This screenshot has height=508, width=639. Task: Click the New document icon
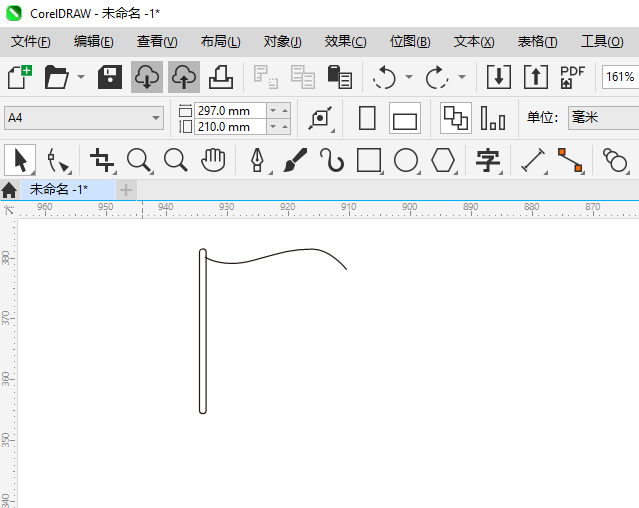point(20,77)
